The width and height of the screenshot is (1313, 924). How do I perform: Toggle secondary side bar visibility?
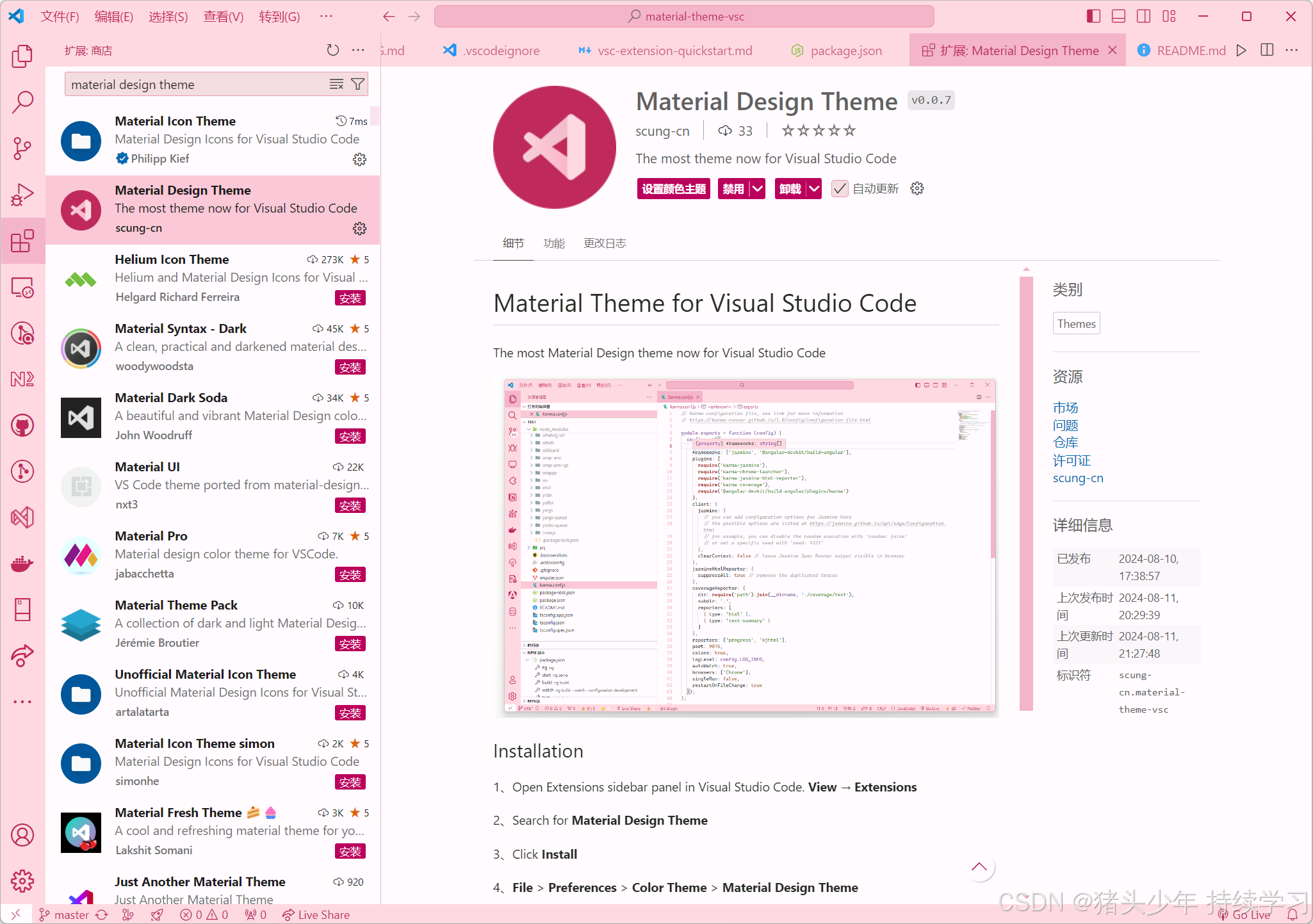pyautogui.click(x=1143, y=17)
